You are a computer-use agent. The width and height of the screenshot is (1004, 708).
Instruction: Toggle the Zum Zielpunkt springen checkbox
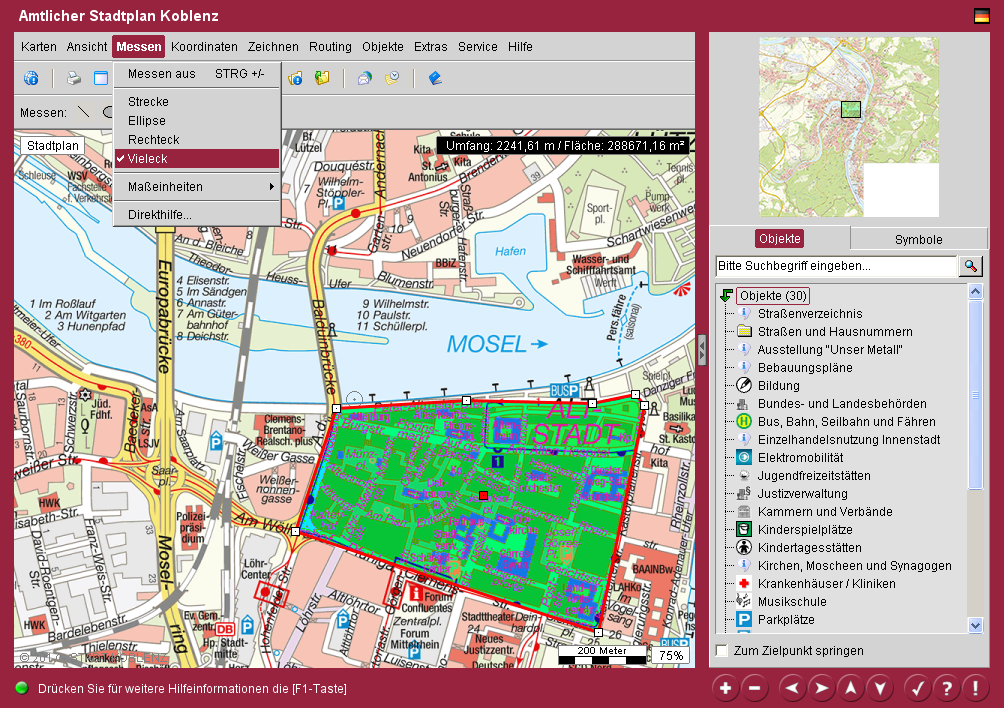coord(722,651)
